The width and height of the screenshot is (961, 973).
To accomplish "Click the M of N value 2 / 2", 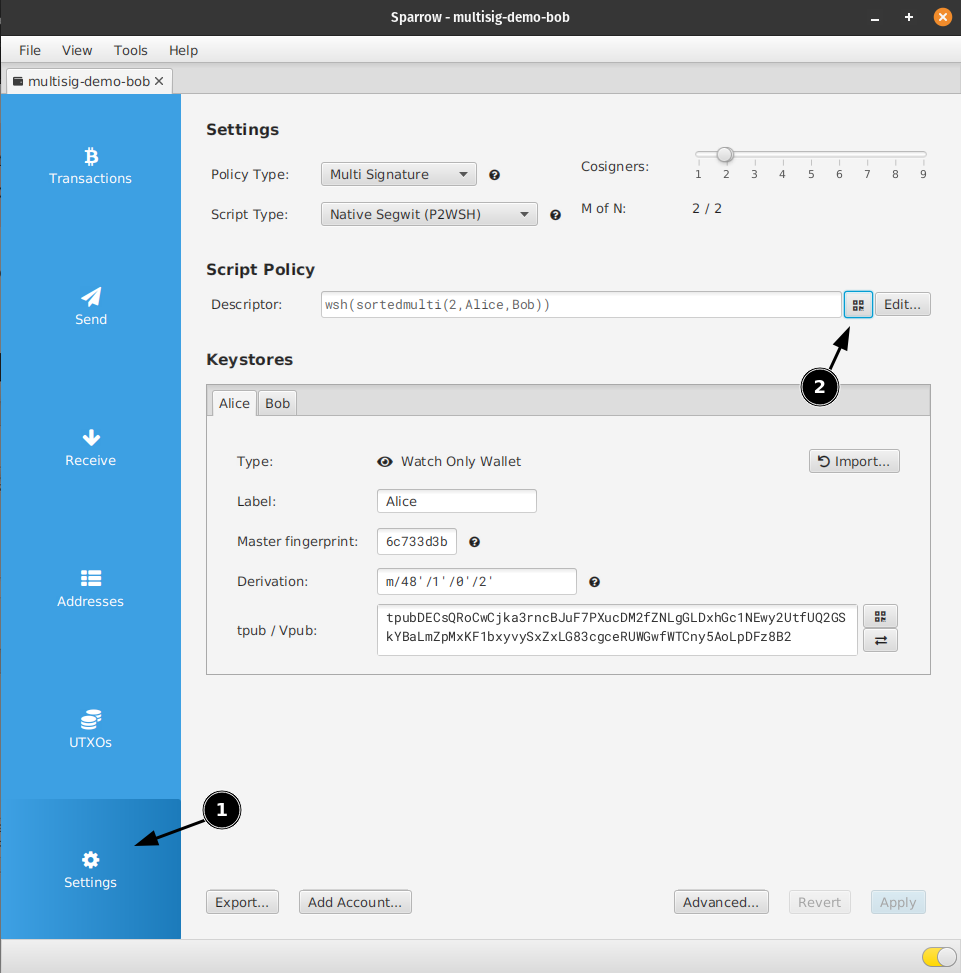I will 707,208.
